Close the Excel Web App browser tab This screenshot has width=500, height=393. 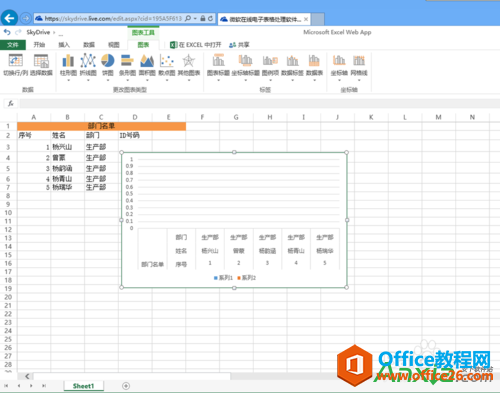click(306, 19)
